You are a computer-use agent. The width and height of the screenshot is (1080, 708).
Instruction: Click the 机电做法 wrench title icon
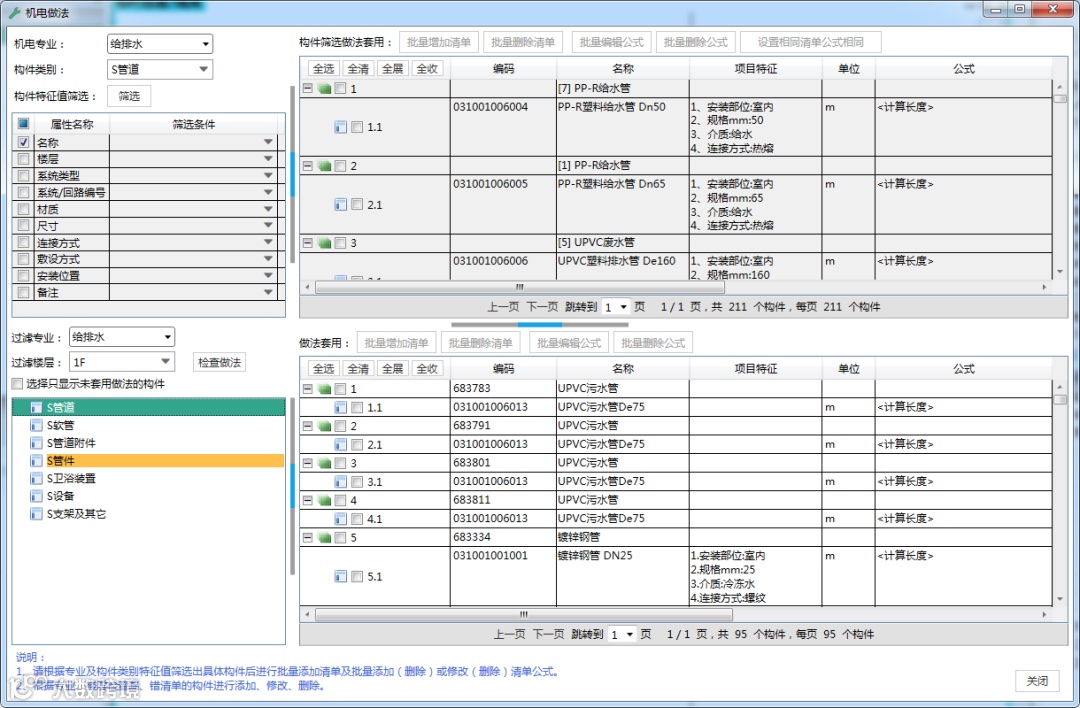click(x=14, y=12)
